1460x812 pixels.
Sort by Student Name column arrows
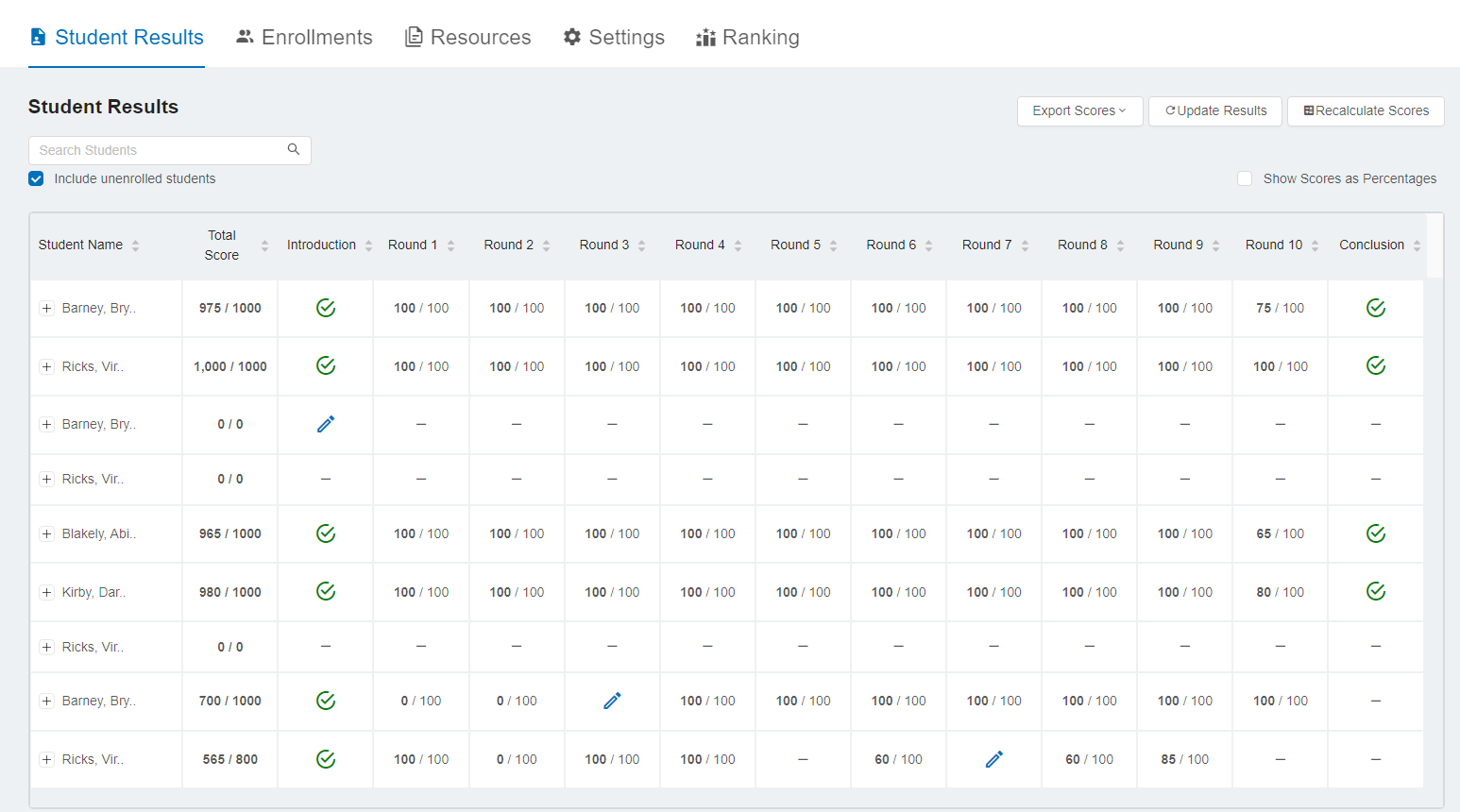(135, 245)
